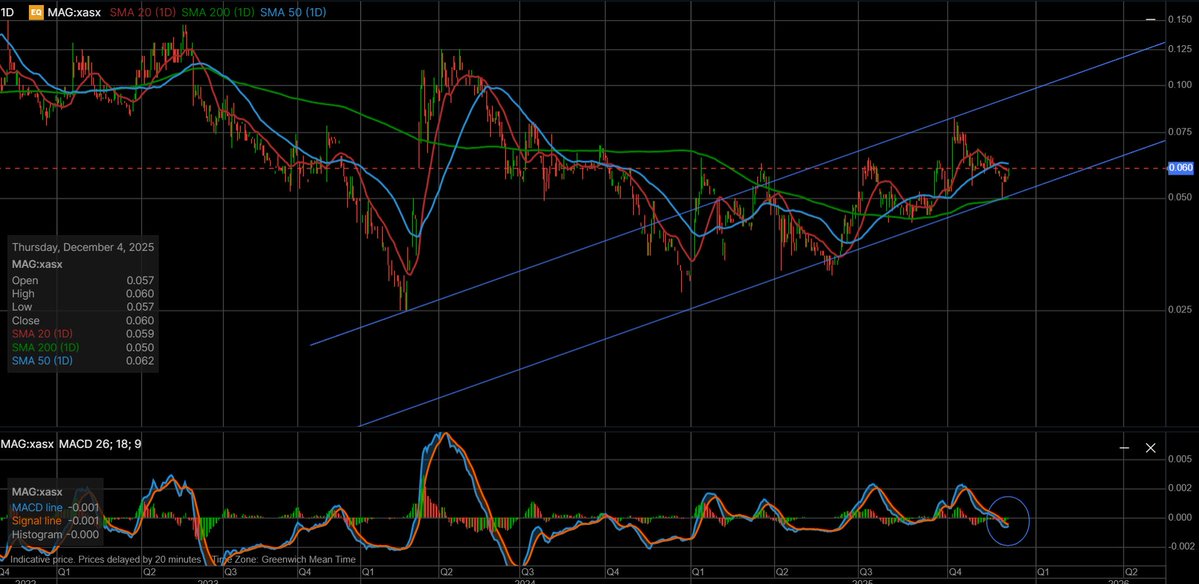The width and height of the screenshot is (1199, 584).
Task: Click the -0.002 MACD axis label
Action: click(x=1181, y=547)
